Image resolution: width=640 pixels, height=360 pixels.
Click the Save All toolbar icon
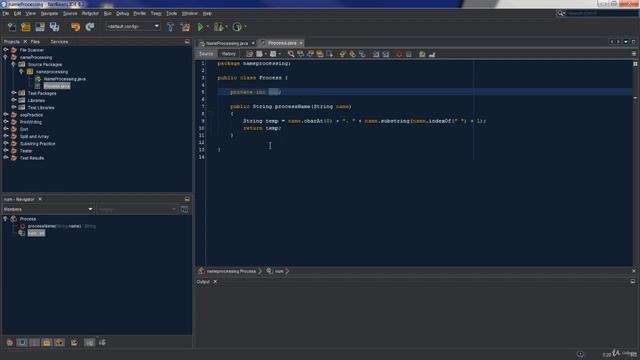click(x=54, y=27)
